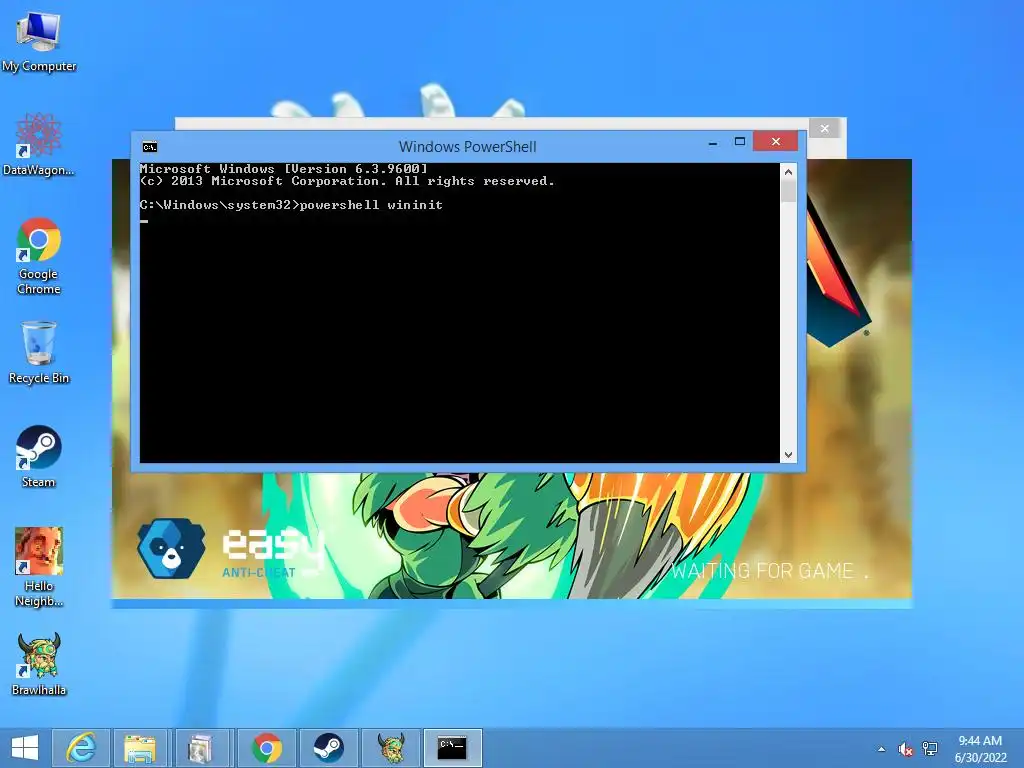Show hidden system tray icons

point(882,749)
